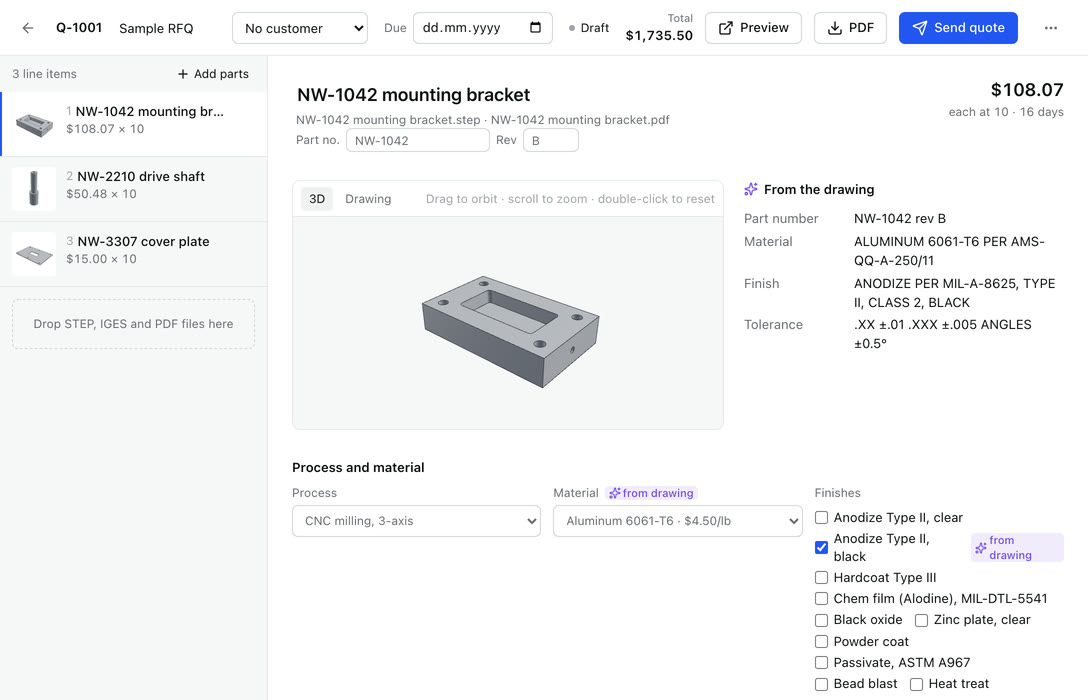Click the $108.07 part price heading
Viewport: 1088px width, 700px height.
point(1027,89)
